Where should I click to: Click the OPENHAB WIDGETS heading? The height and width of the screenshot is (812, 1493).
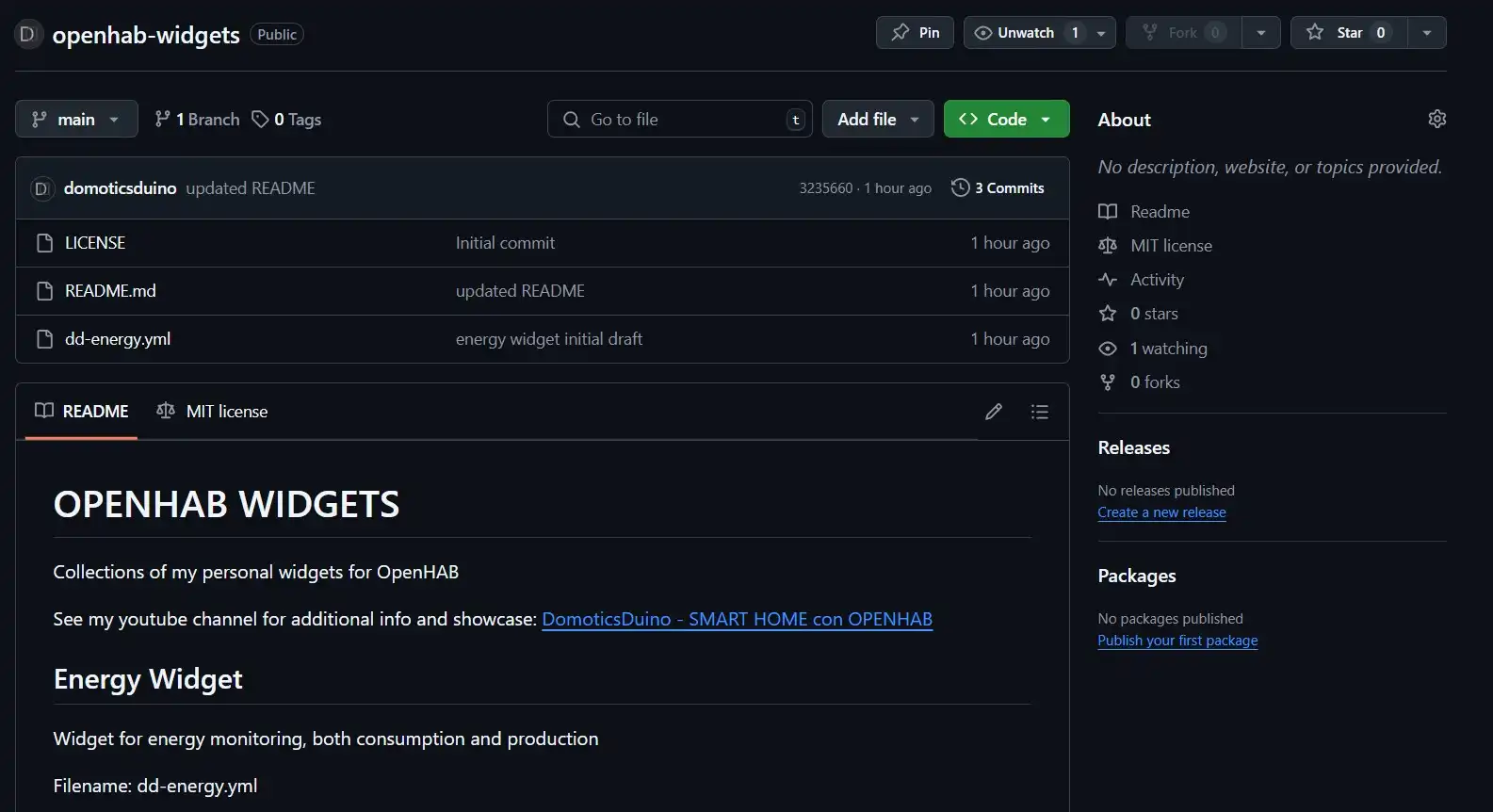(x=226, y=505)
